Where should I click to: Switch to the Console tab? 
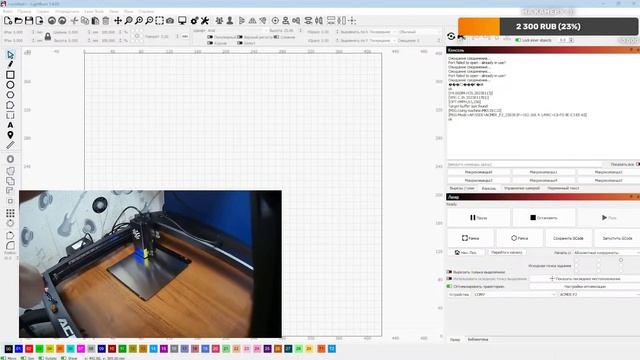pyautogui.click(x=489, y=189)
